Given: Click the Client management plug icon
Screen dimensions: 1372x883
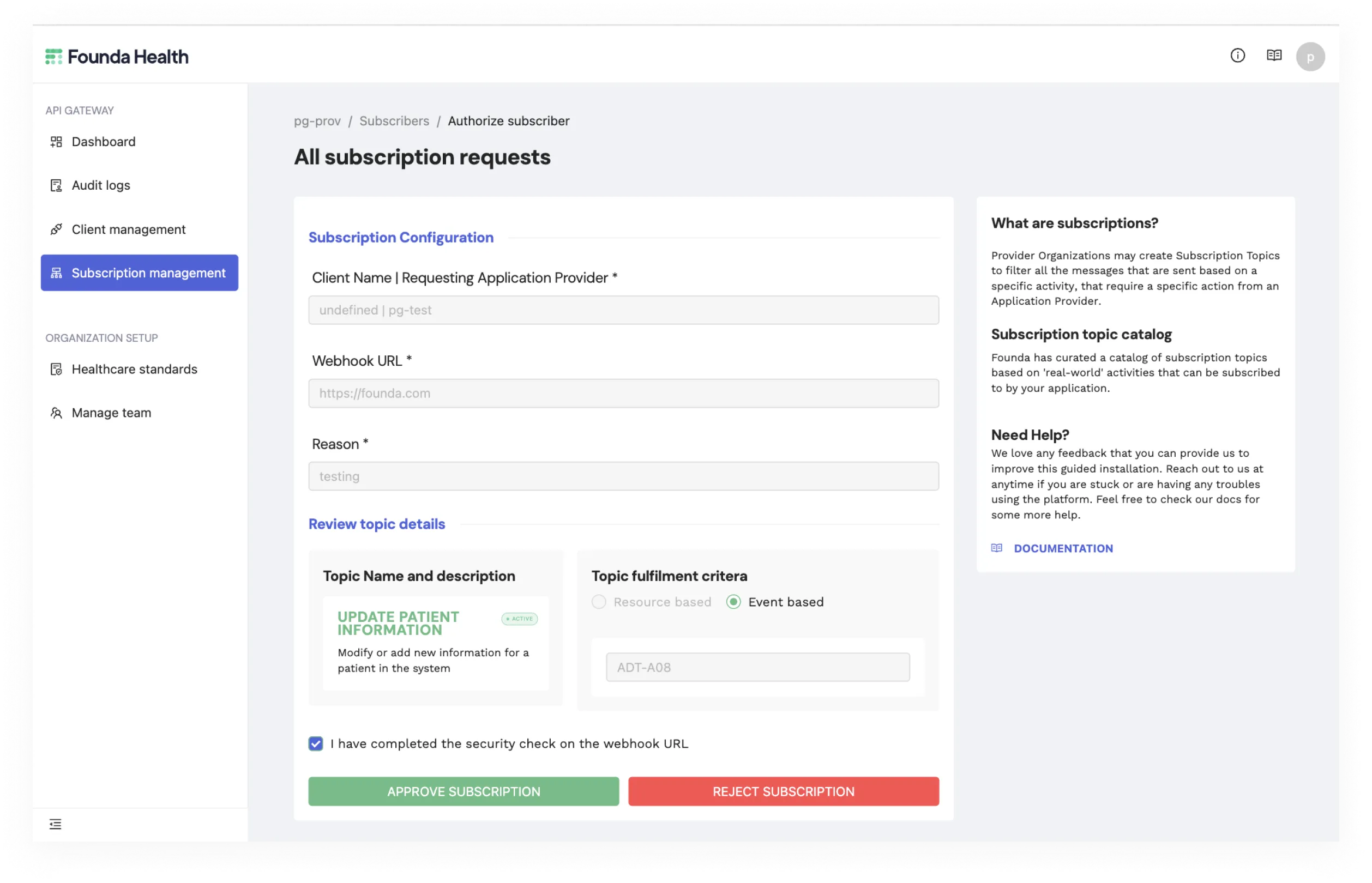Looking at the screenshot, I should (56, 229).
